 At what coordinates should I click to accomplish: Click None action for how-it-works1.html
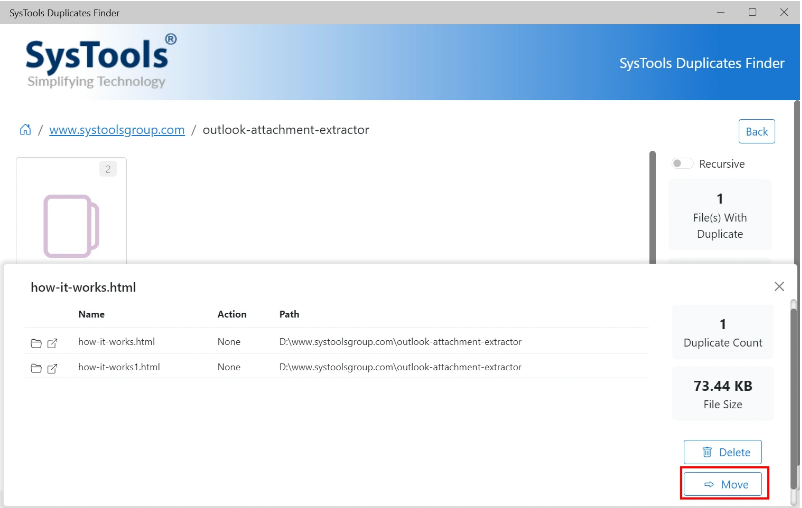pyautogui.click(x=229, y=367)
